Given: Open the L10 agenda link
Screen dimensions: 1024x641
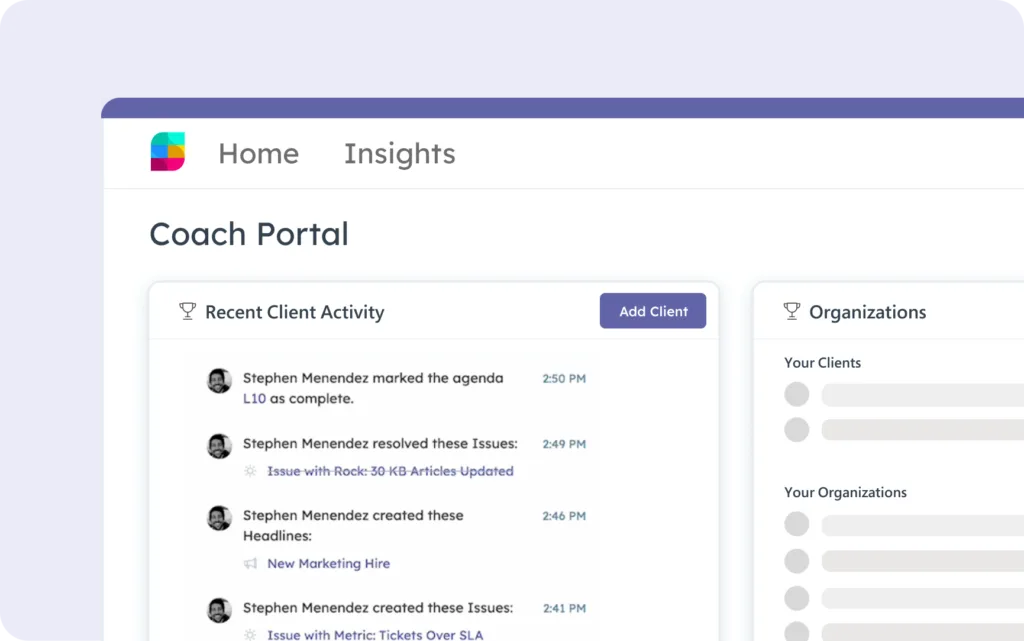Looking at the screenshot, I should click(x=254, y=398).
